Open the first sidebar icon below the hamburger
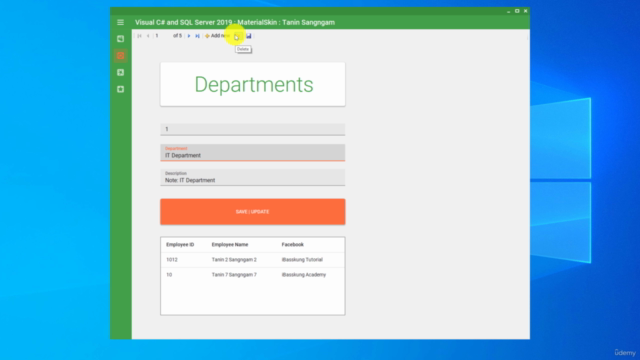The image size is (640, 360). pyautogui.click(x=120, y=39)
